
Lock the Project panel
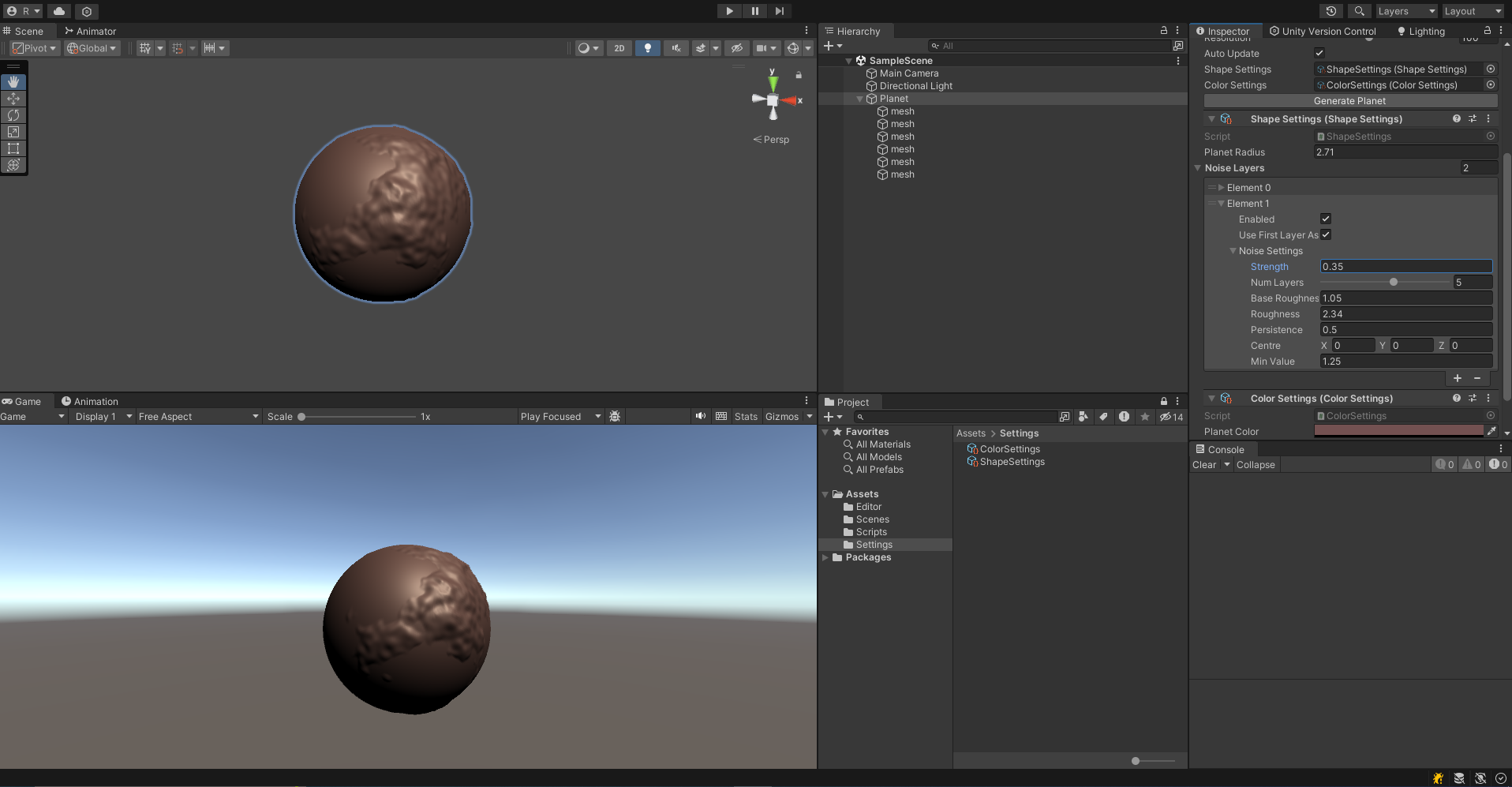click(x=1163, y=402)
